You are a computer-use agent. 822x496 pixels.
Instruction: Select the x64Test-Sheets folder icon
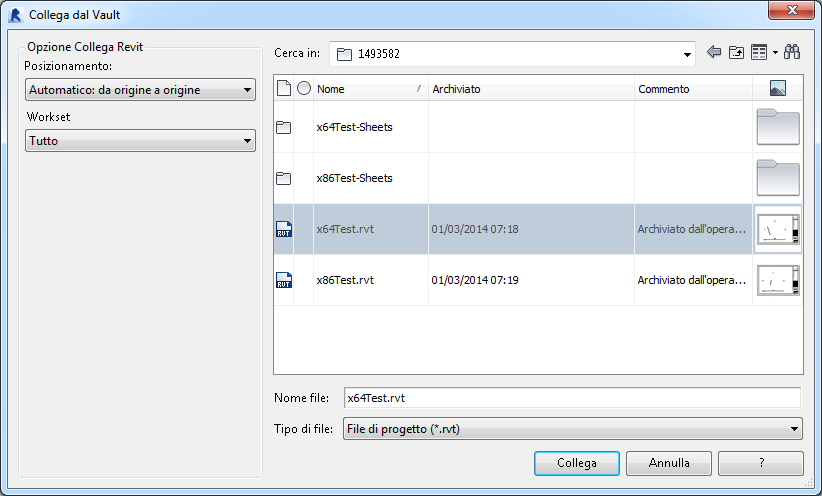[x=284, y=127]
